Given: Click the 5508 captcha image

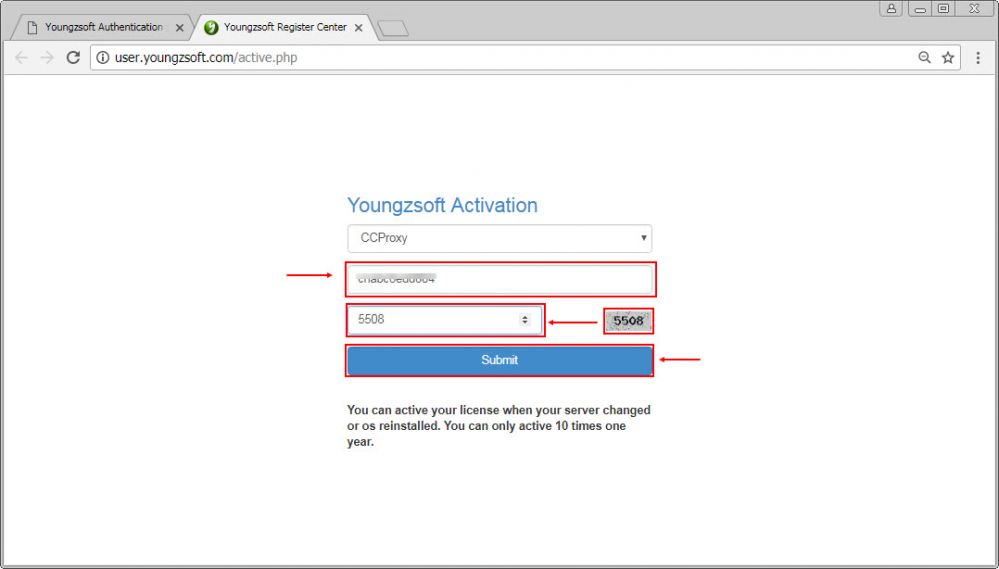Looking at the screenshot, I should [628, 321].
